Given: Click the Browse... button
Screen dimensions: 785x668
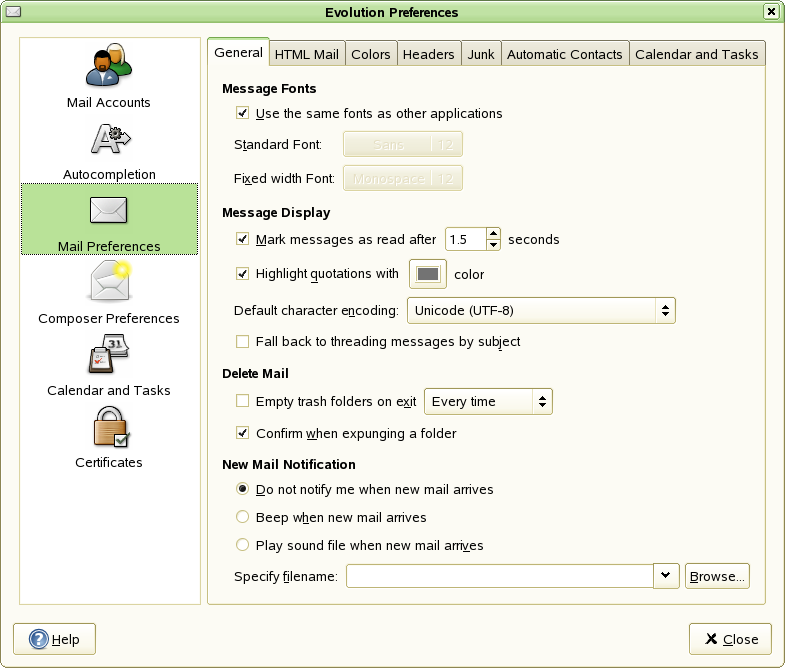Looking at the screenshot, I should (x=717, y=577).
